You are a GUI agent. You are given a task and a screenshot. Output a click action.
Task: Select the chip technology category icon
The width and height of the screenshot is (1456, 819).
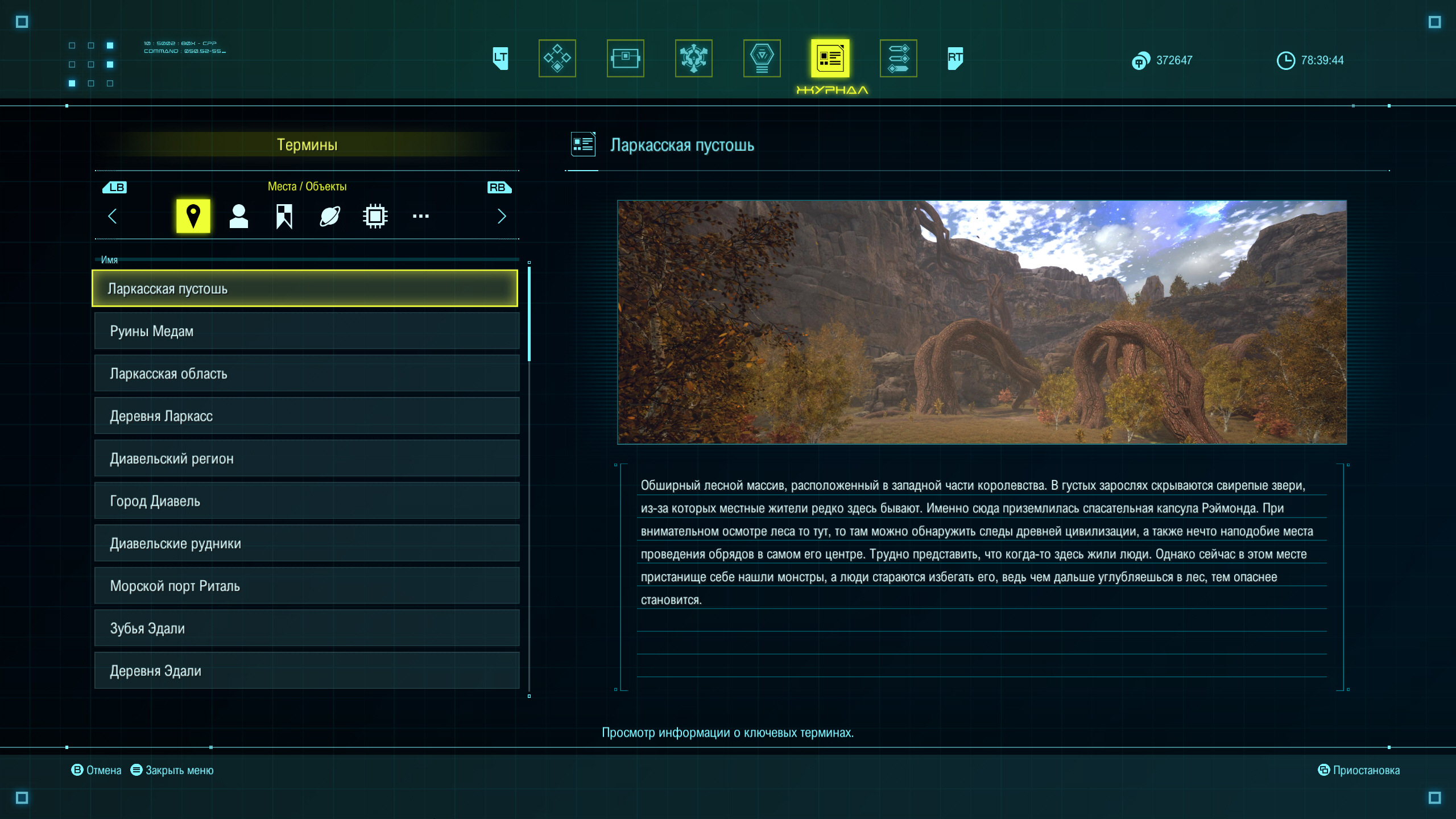375,216
